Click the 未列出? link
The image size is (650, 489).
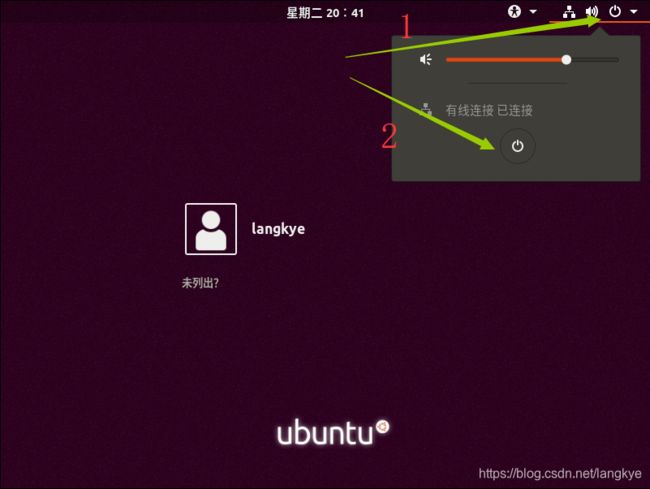200,283
